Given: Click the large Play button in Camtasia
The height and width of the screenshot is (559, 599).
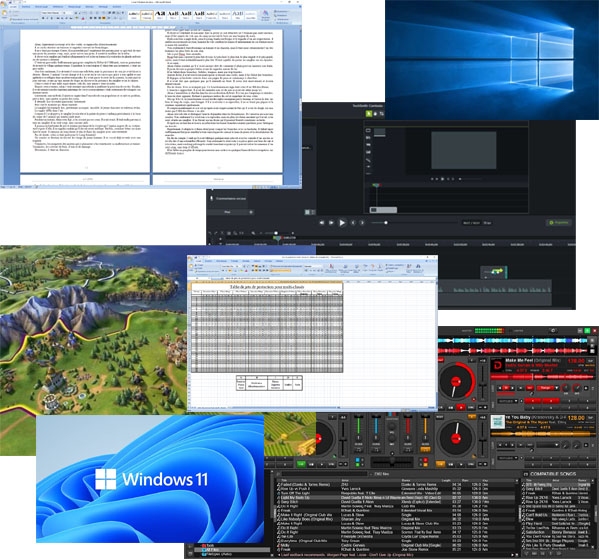Looking at the screenshot, I should point(342,222).
